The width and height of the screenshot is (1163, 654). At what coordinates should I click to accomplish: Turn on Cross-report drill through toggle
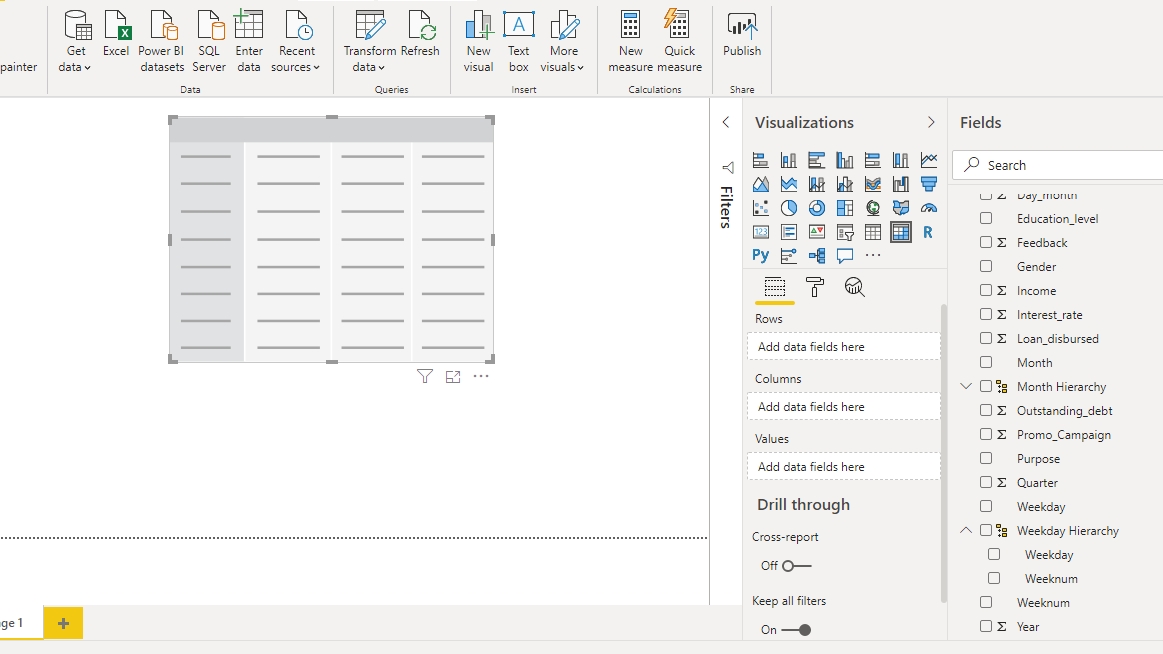796,566
